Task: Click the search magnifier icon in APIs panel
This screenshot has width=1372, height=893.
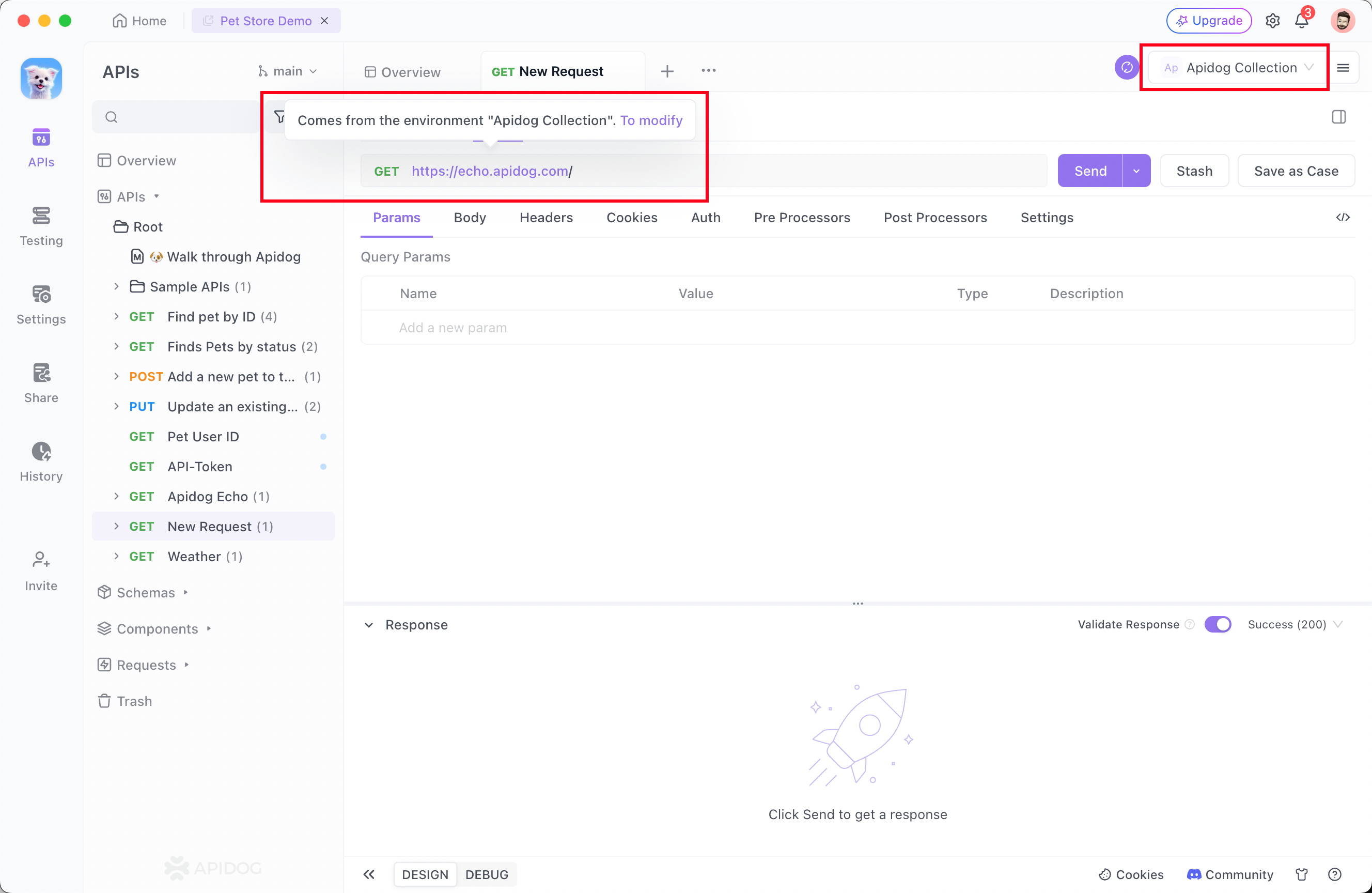Action: click(x=111, y=117)
